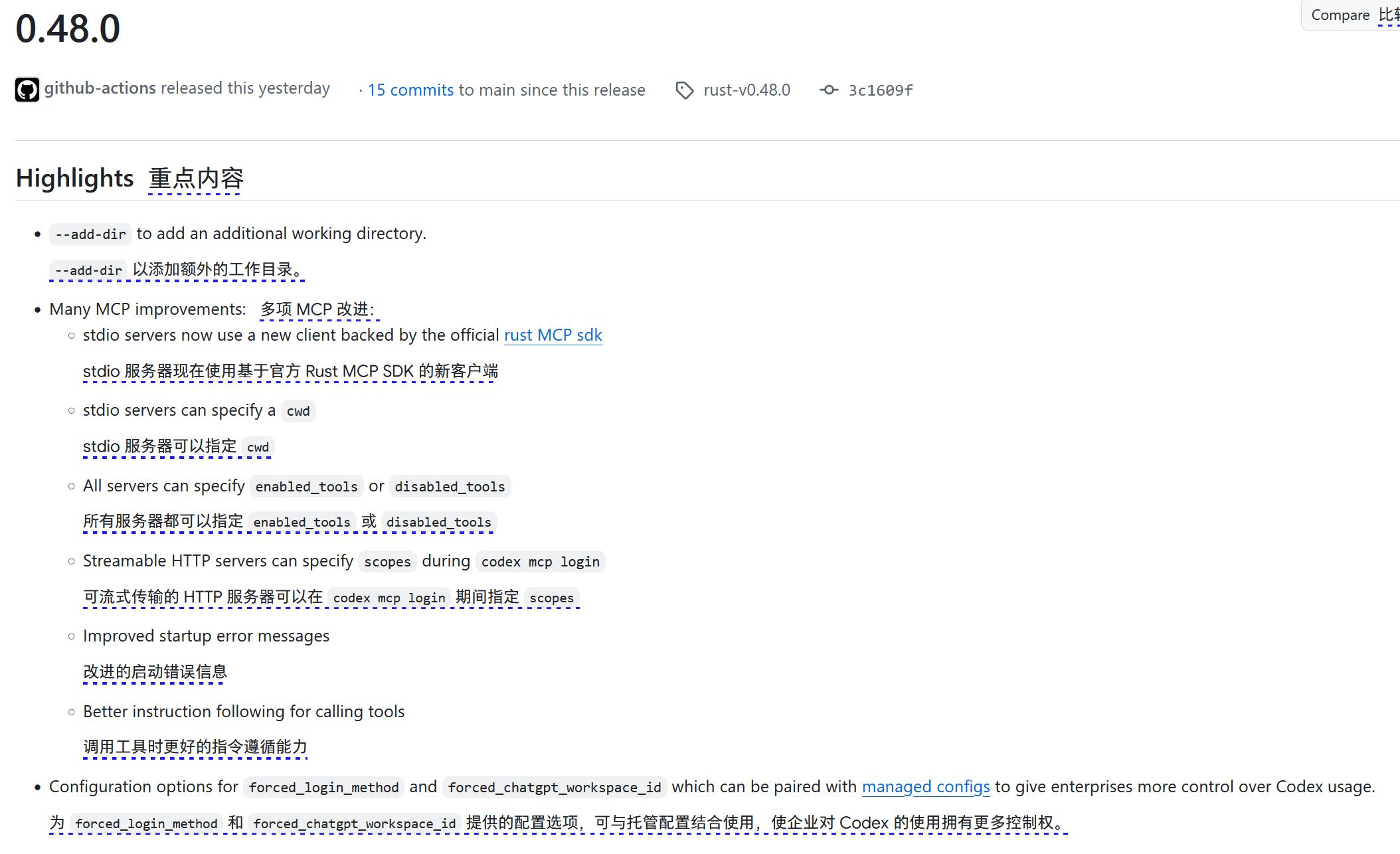Viewport: 1400px width, 854px height.
Task: Open the github-actions author link
Action: tap(100, 88)
